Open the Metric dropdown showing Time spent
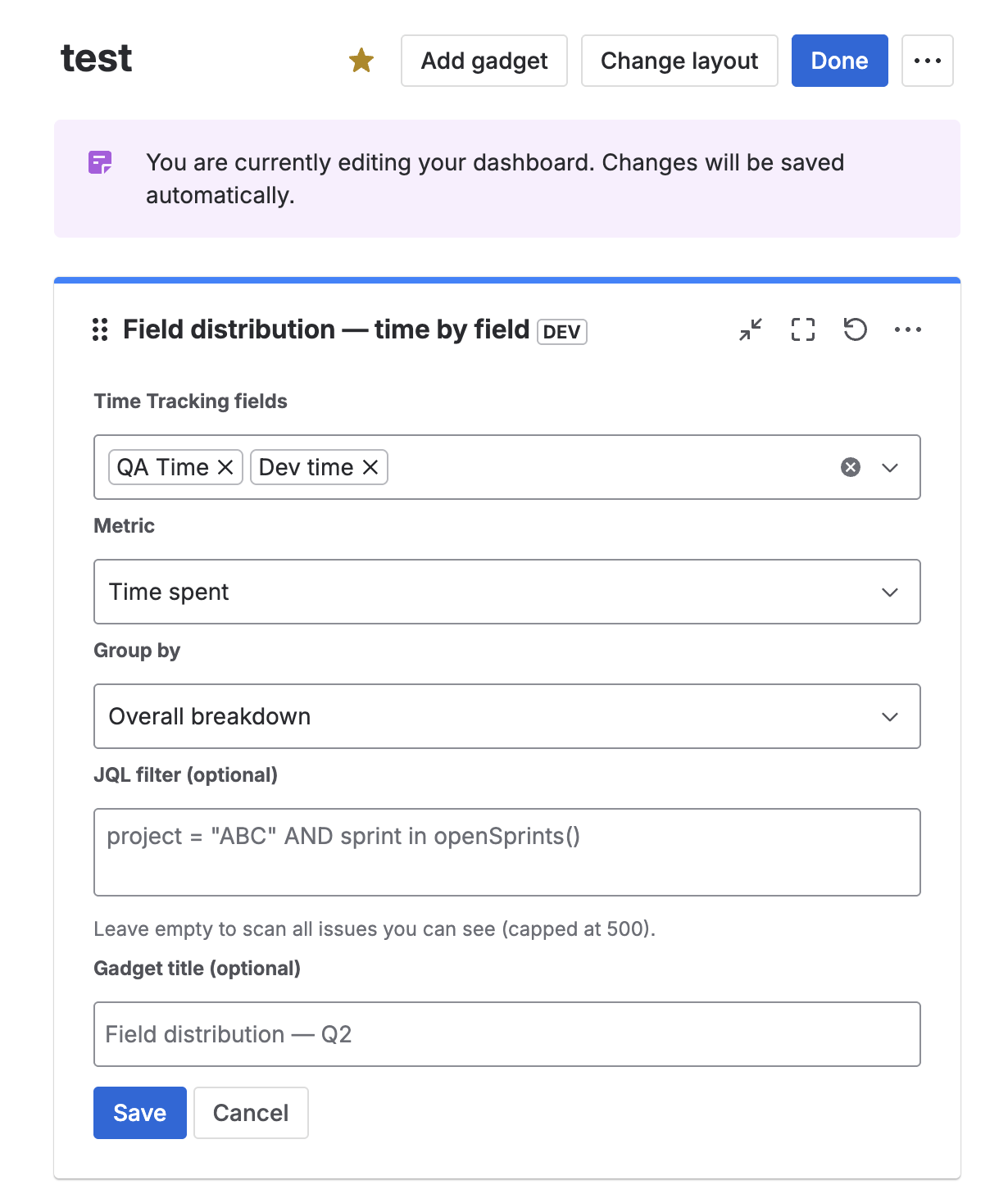Image resolution: width=1008 pixels, height=1203 pixels. (x=507, y=592)
